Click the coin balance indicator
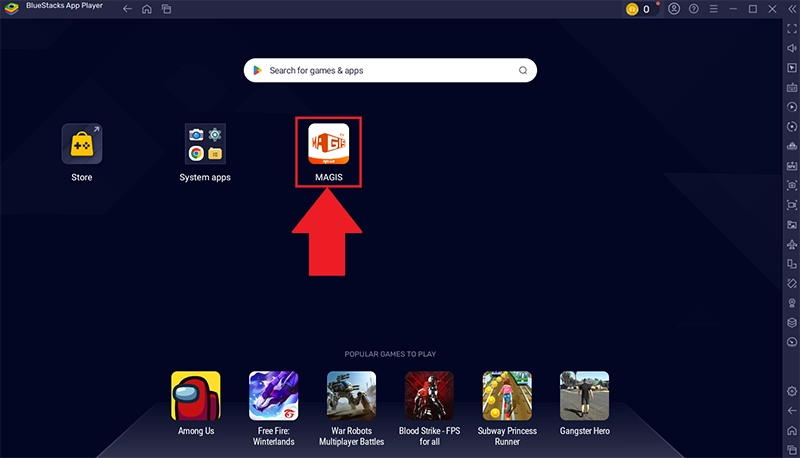Screen dimensions: 800x458 click(x=639, y=9)
